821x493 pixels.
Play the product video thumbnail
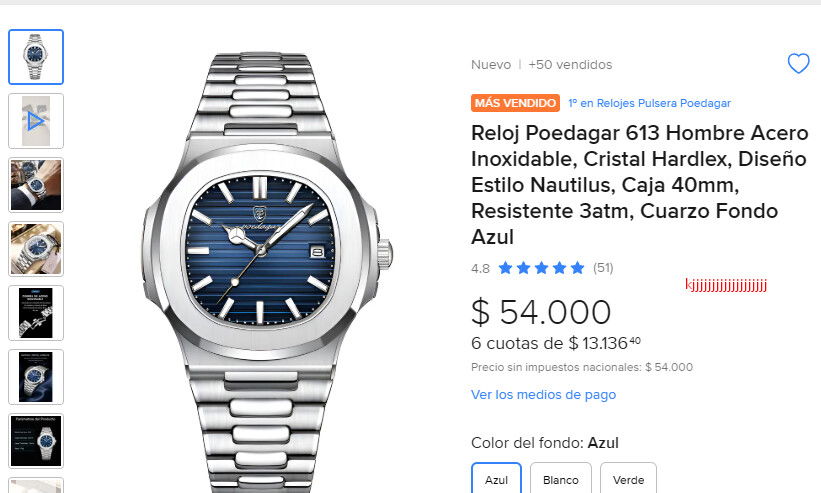click(36, 121)
